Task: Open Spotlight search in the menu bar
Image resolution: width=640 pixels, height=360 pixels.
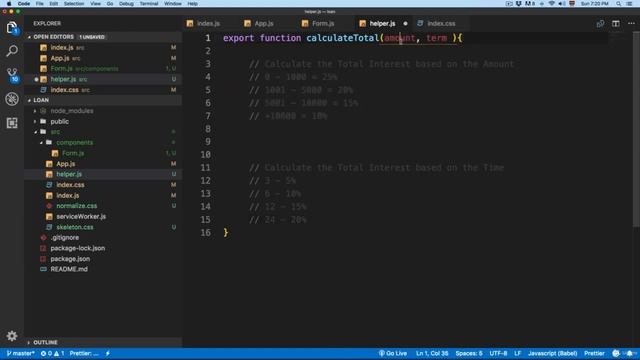Action: pyautogui.click(x=618, y=4)
